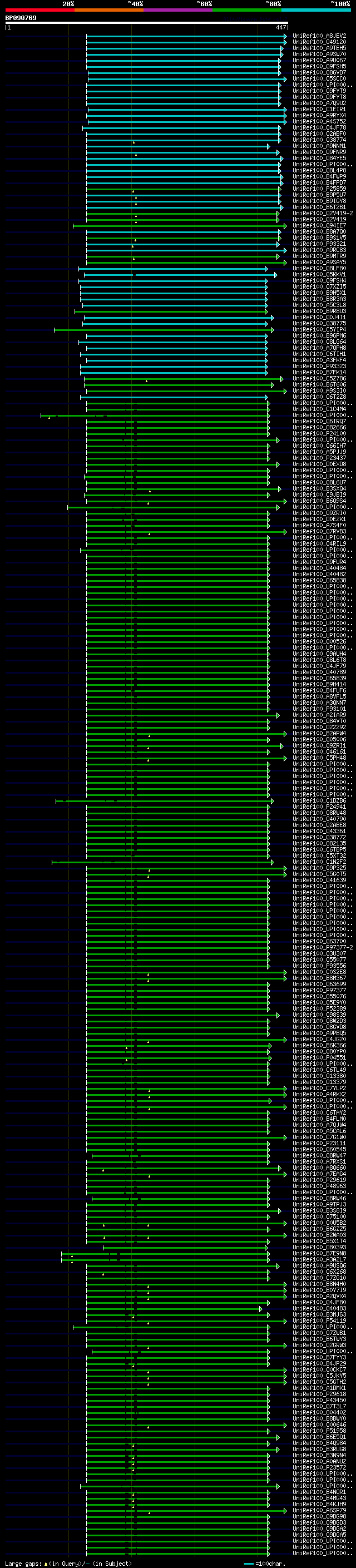The image size is (356, 1568).
Task: Click the arrowhead ending the UniRef100_A9NNM1 bar
Action: pos(268,146)
